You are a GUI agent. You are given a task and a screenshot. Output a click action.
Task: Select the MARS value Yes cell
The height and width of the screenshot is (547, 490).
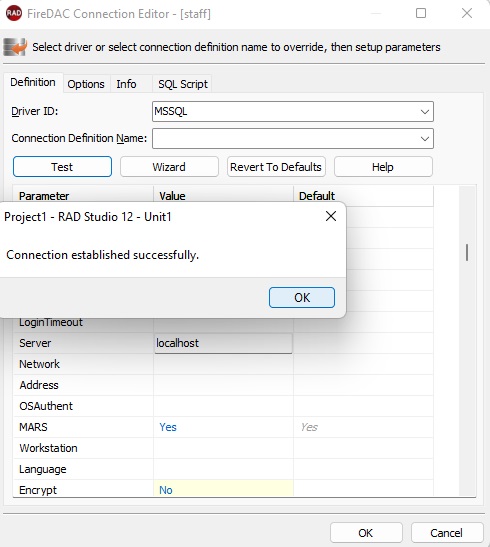pyautogui.click(x=223, y=427)
